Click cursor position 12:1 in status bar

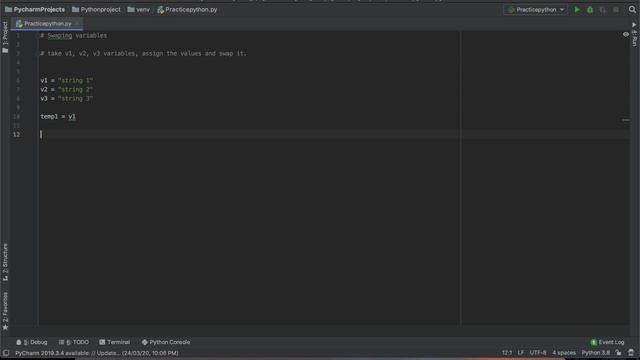click(x=507, y=353)
